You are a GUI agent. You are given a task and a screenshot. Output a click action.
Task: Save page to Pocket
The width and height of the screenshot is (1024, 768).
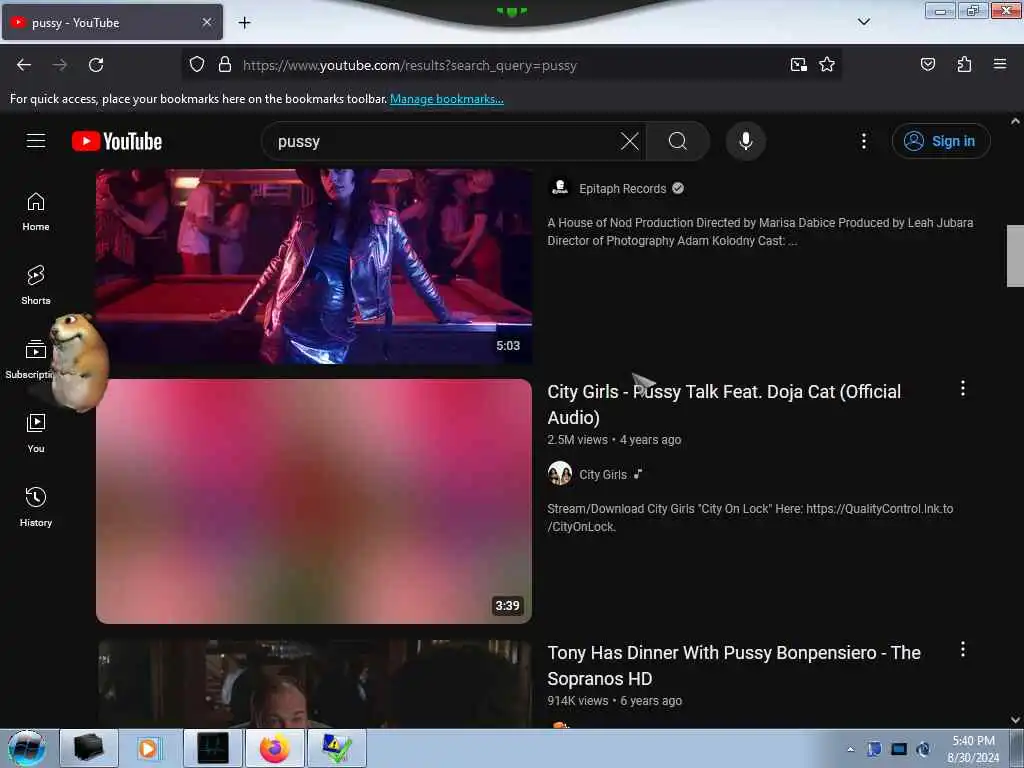[x=928, y=65]
